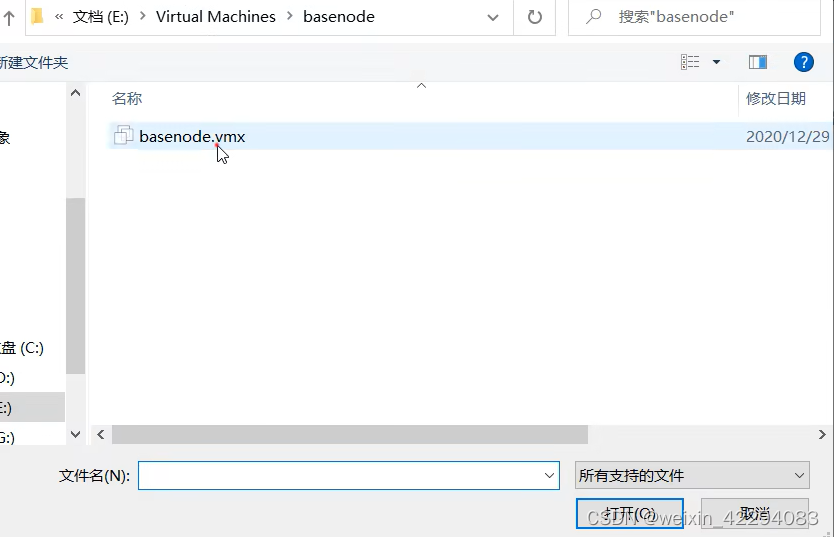834x537 pixels.
Task: Go up one folder level with up arrow
Action: 9,18
